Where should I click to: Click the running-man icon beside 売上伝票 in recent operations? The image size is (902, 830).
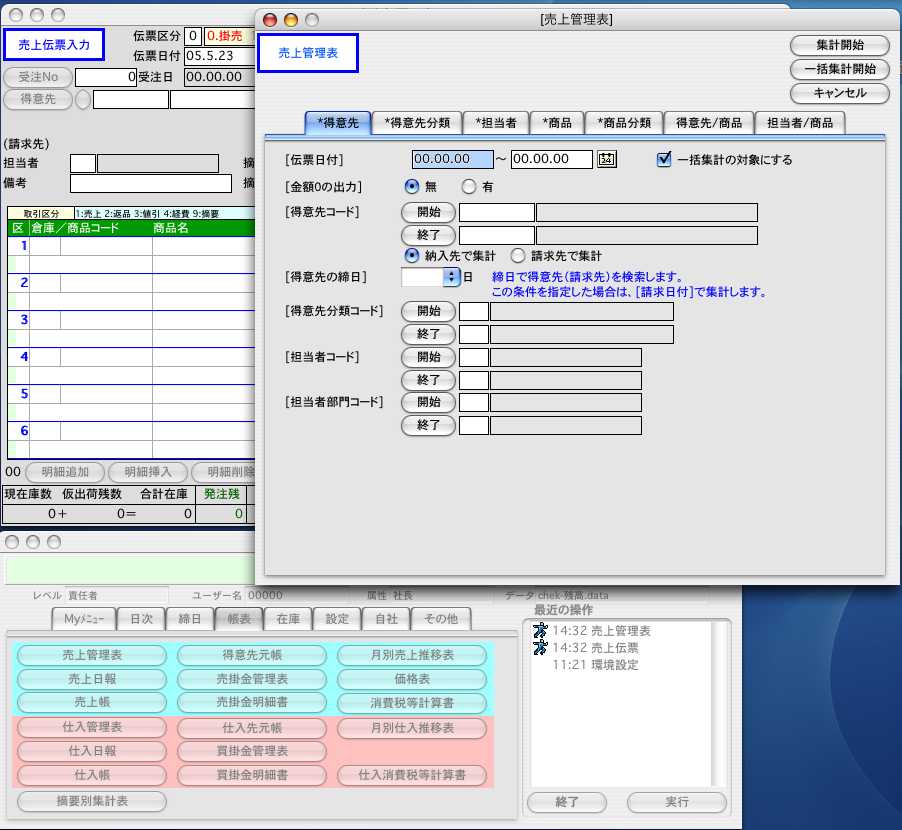click(x=540, y=648)
